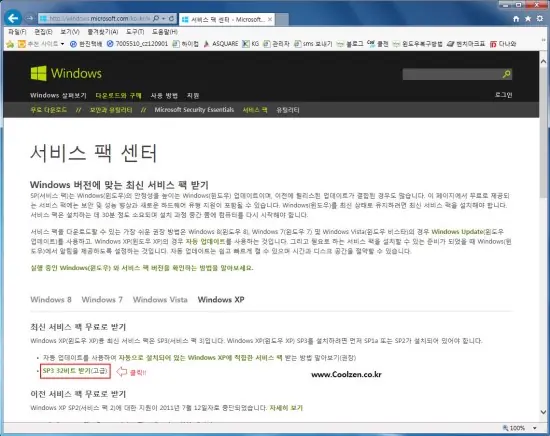Click the browser forward arrow button

[30, 18]
